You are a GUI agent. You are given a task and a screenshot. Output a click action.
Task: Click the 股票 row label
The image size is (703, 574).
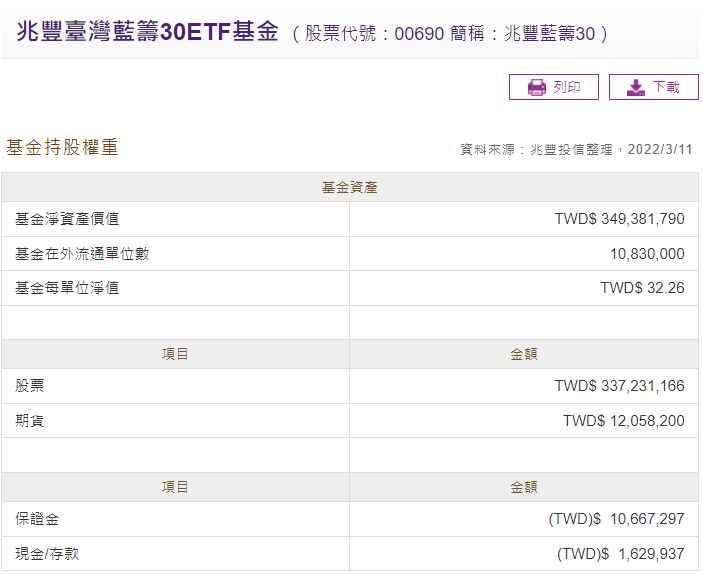point(30,386)
